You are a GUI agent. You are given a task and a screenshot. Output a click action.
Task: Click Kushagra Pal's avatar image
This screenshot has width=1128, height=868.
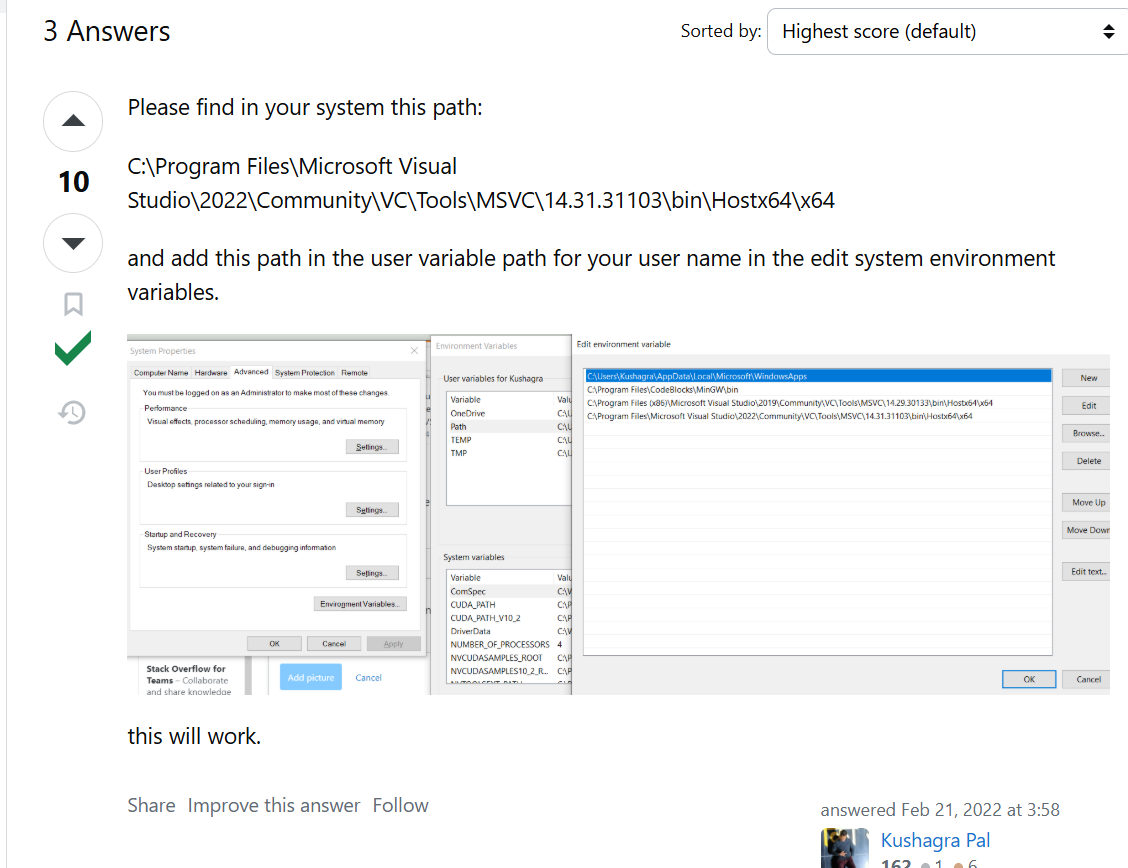point(845,849)
